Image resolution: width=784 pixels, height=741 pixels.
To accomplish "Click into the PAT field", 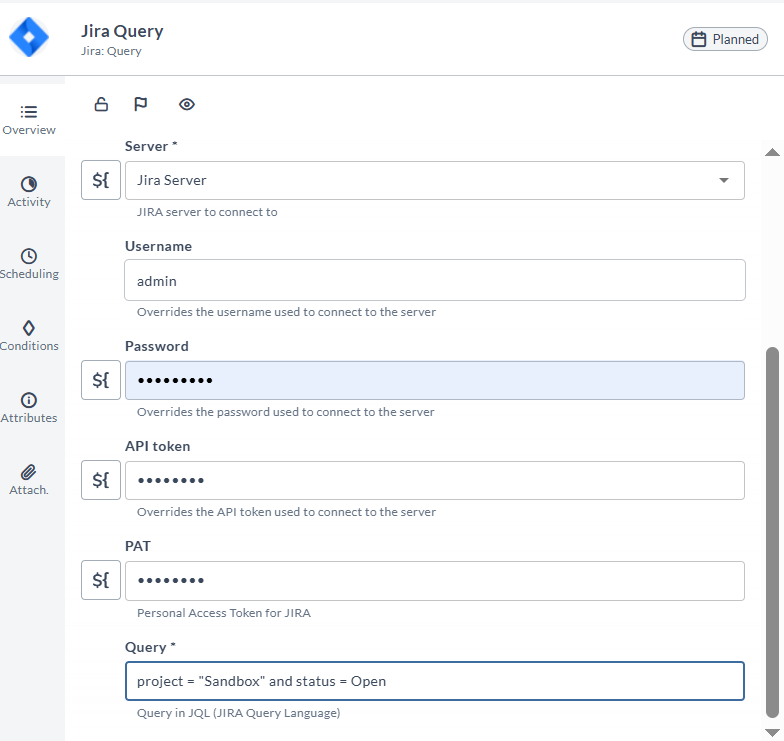I will (434, 580).
